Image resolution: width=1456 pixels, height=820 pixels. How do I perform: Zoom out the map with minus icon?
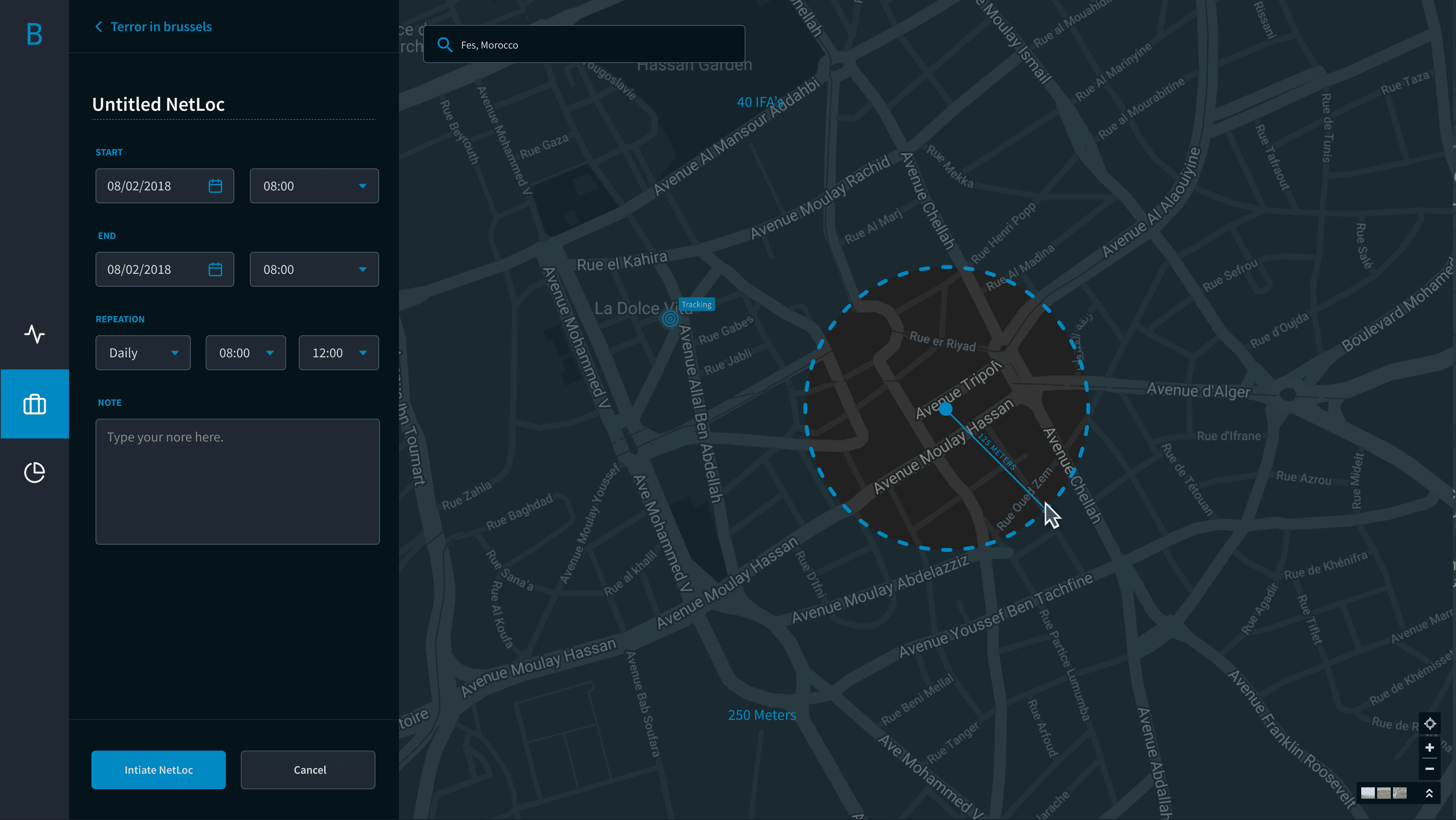click(x=1429, y=769)
